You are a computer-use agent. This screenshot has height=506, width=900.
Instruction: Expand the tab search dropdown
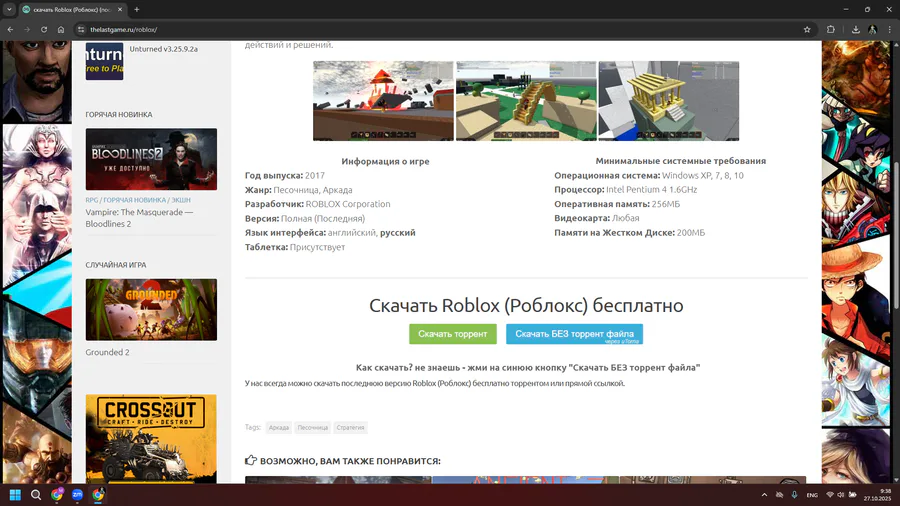pos(9,9)
